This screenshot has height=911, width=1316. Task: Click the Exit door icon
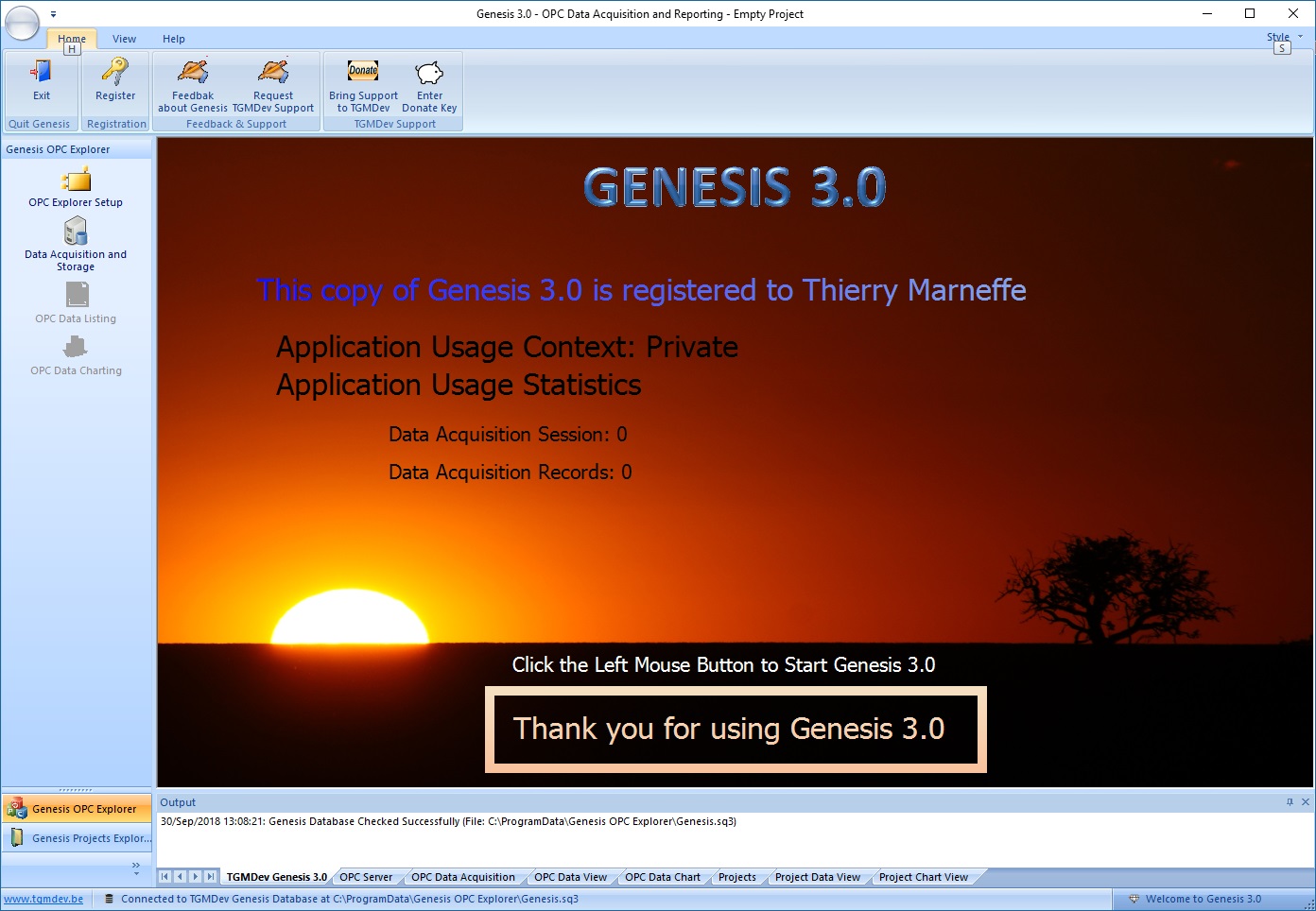click(41, 72)
